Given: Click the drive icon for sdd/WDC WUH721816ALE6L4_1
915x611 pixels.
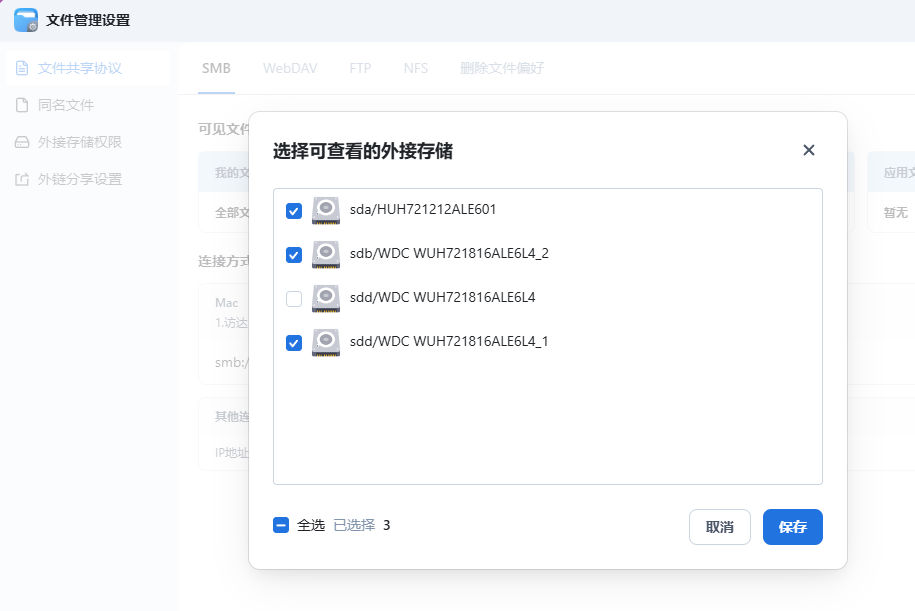Looking at the screenshot, I should point(326,343).
